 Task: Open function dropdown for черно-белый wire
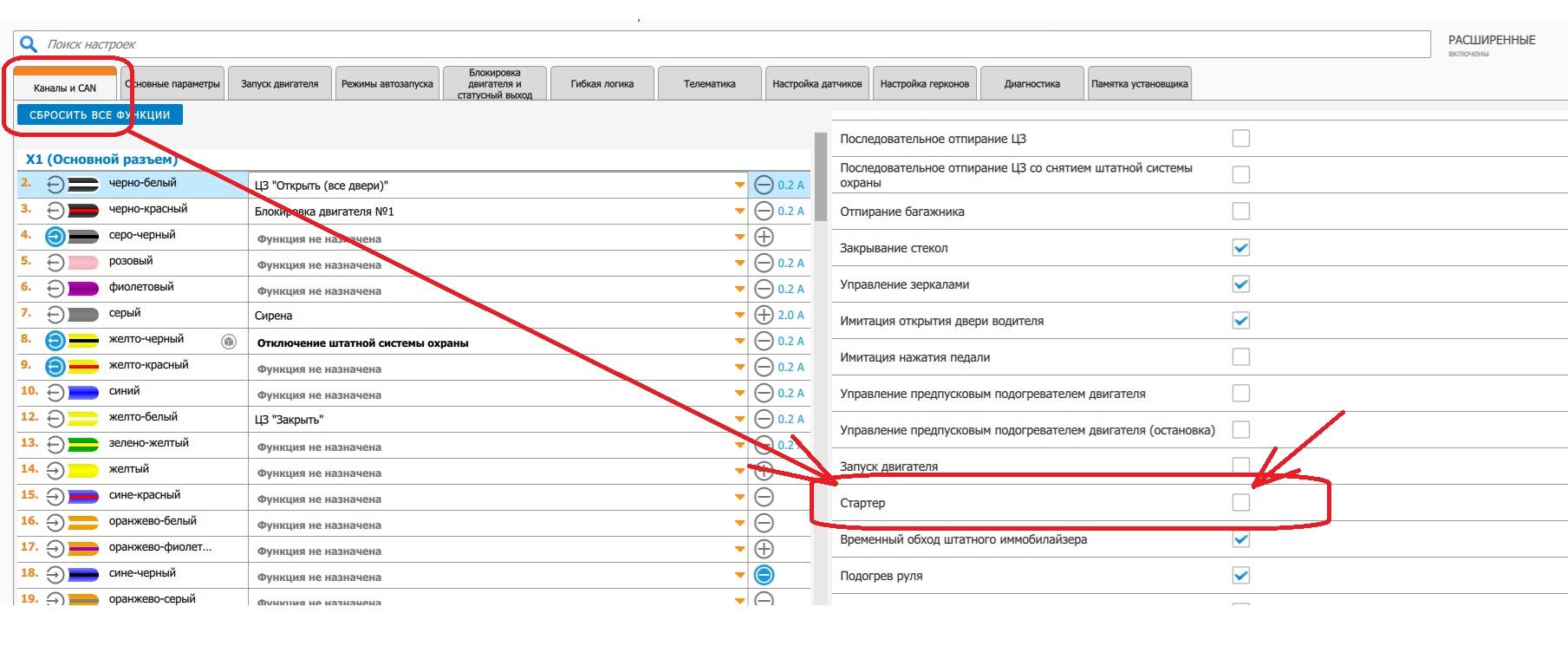click(x=739, y=186)
